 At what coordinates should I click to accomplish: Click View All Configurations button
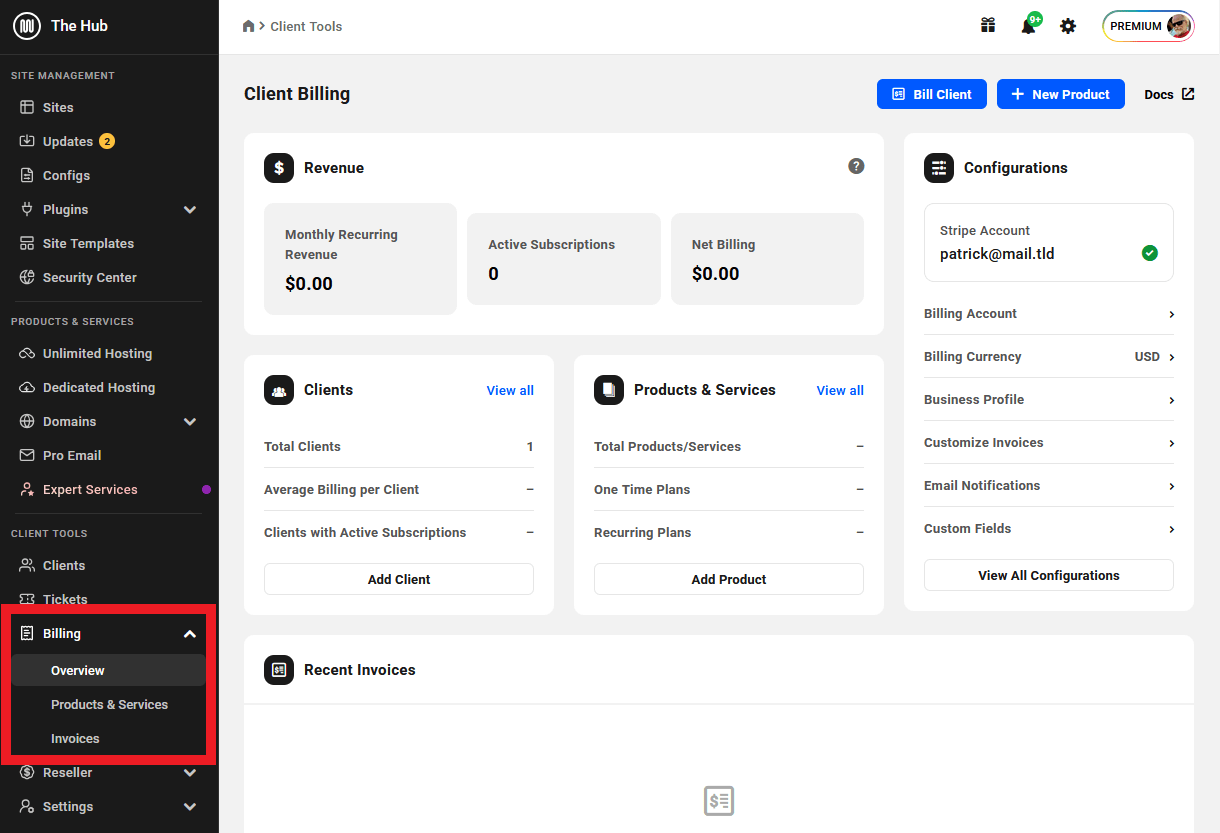tap(1049, 575)
